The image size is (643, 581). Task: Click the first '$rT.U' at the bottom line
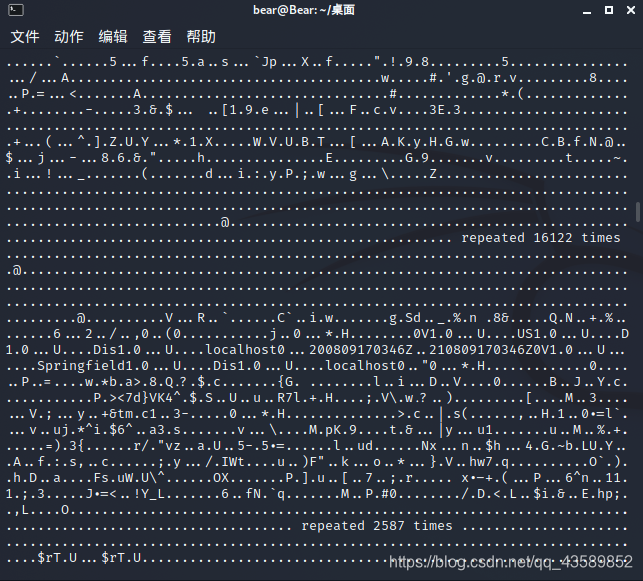point(57,558)
